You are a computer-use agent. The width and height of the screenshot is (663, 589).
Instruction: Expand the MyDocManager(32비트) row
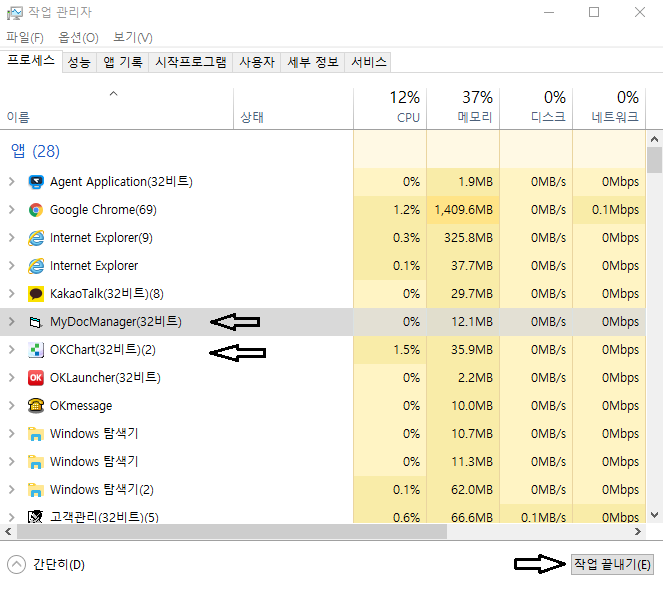12,322
